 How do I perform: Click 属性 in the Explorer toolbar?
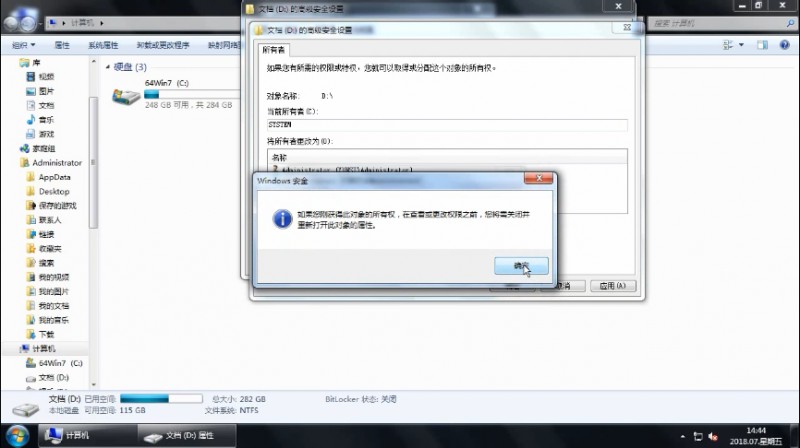pos(62,45)
